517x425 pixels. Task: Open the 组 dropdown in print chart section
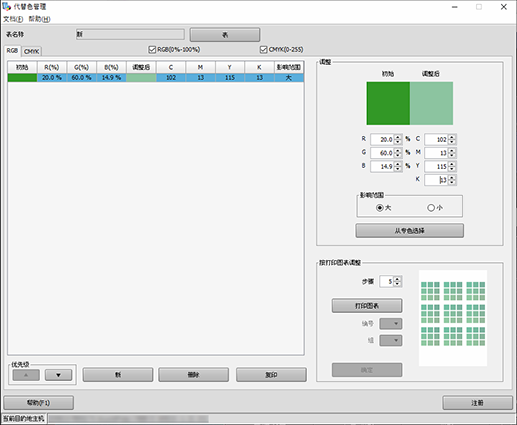[x=391, y=340]
